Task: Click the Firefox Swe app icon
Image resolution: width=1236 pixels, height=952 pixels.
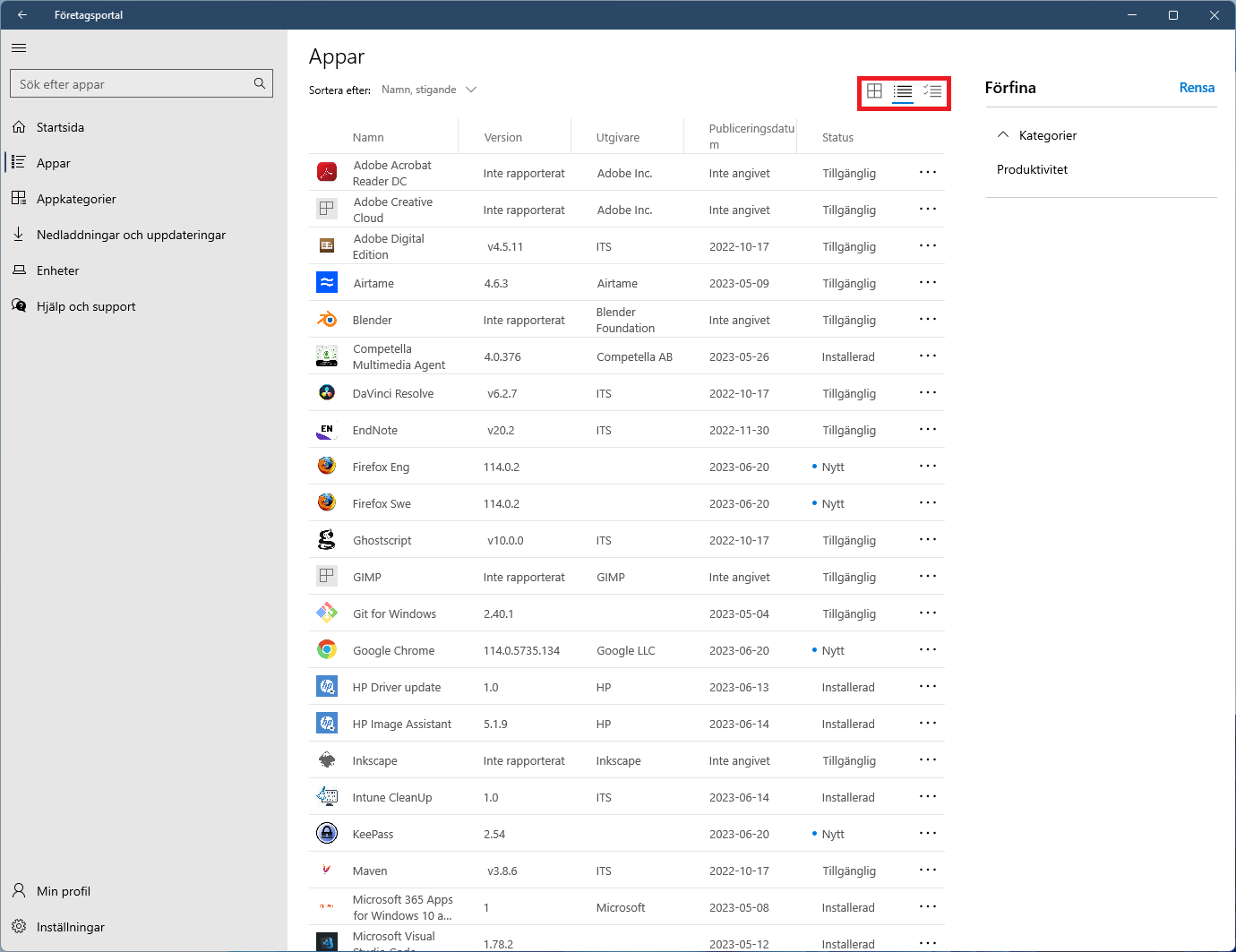Action: (327, 502)
